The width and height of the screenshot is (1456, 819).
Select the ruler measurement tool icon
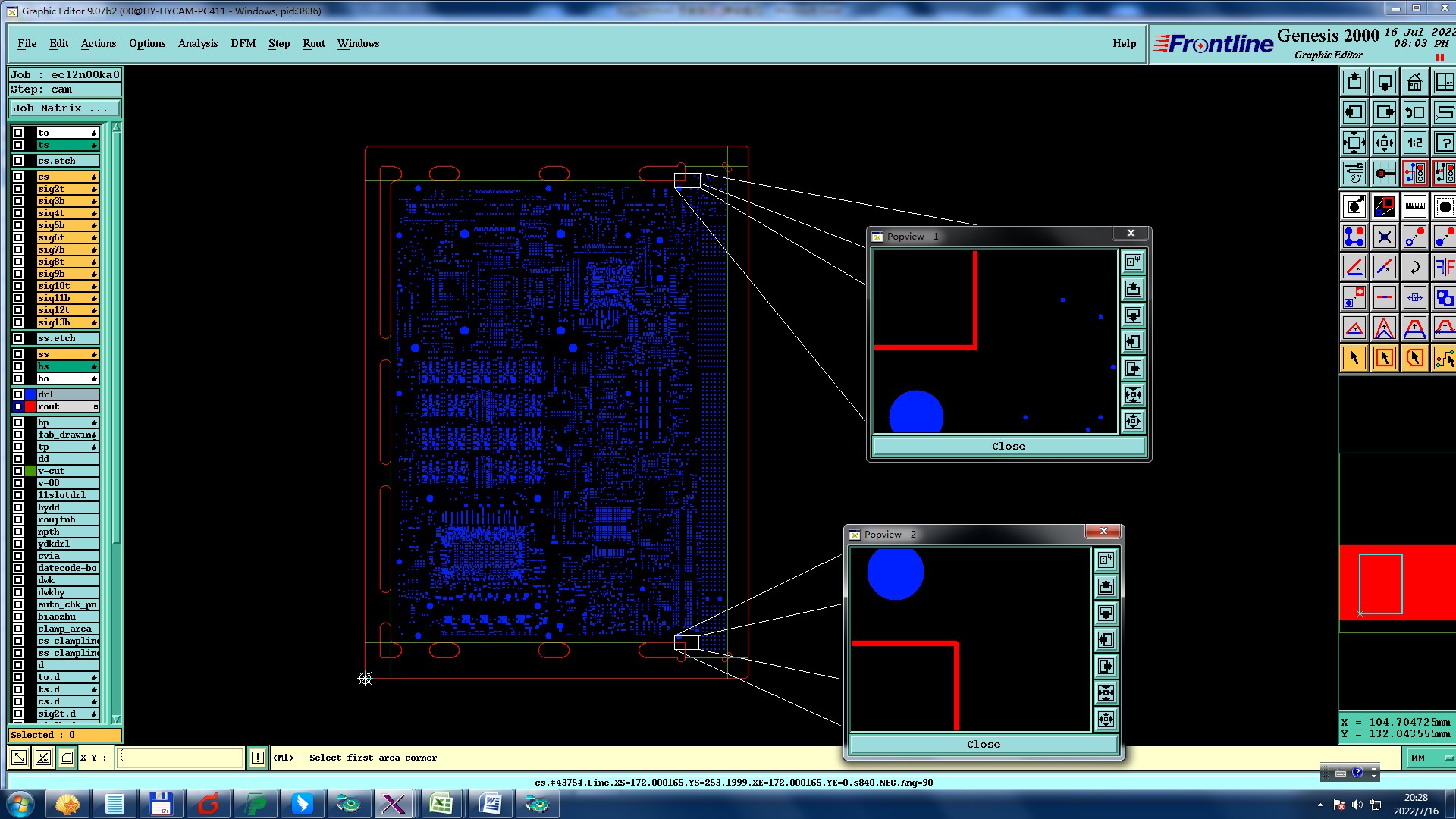coord(1414,206)
